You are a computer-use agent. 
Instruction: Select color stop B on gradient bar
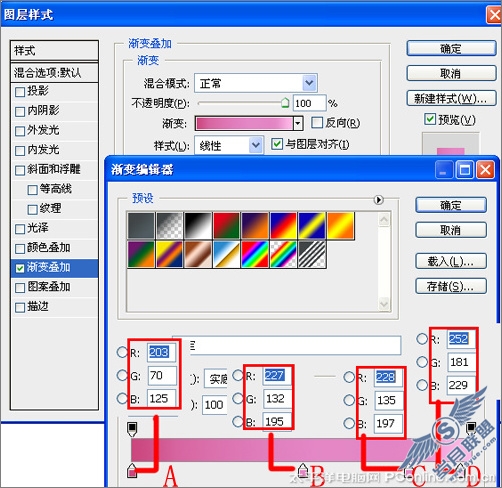(x=303, y=470)
